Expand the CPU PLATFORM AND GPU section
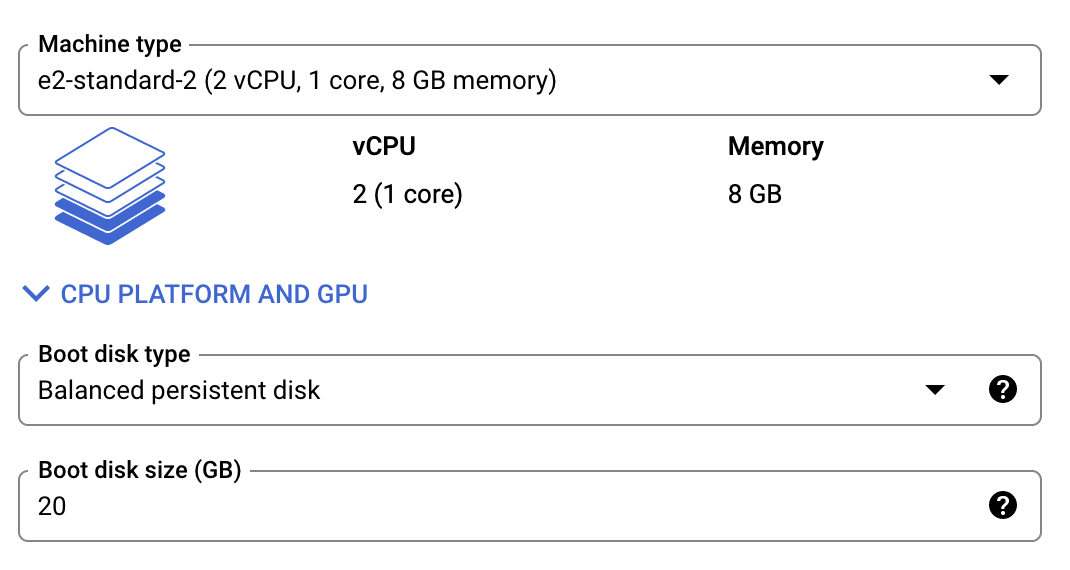The image size is (1070, 570). 195,294
